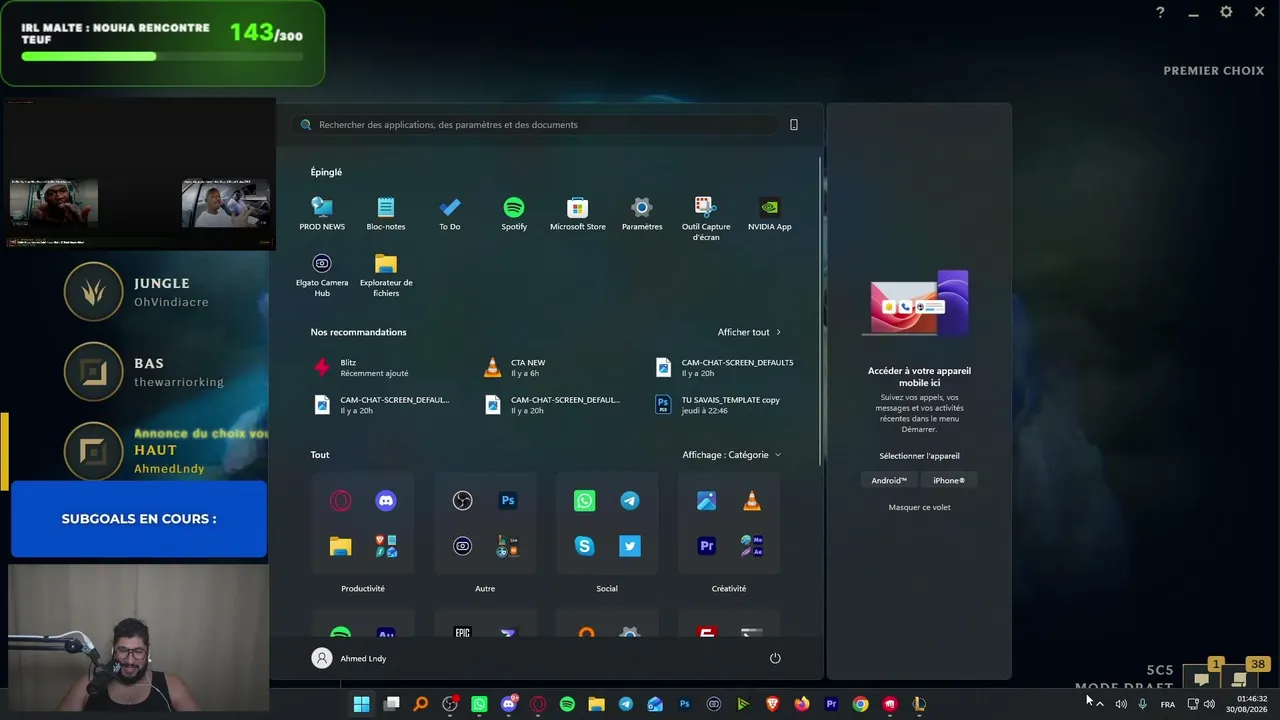Select the JUNGLE OhVindiacre player row
Viewport: 1280px width, 720px height.
pos(137,291)
